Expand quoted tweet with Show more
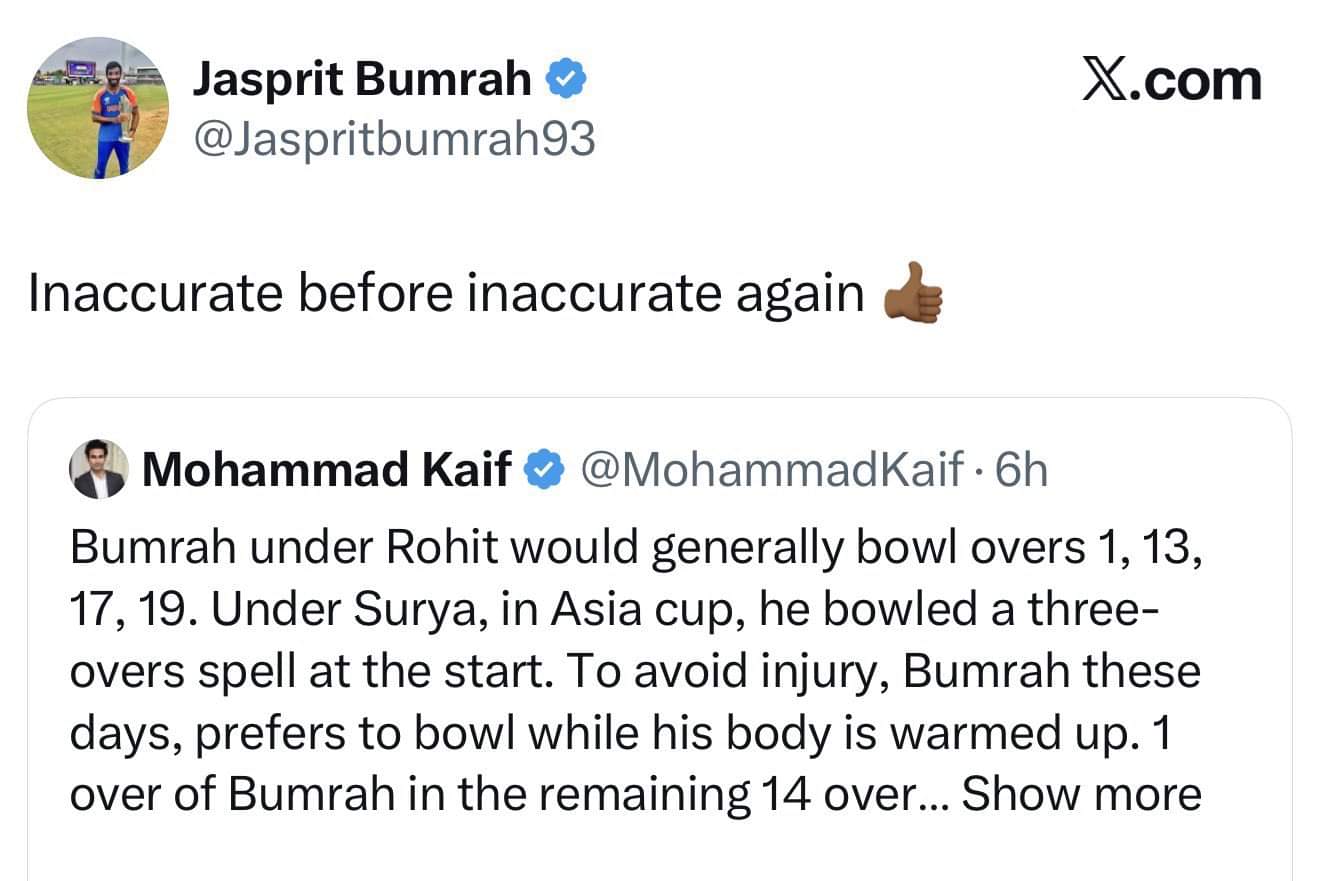This screenshot has width=1320, height=881. pyautogui.click(x=1081, y=793)
